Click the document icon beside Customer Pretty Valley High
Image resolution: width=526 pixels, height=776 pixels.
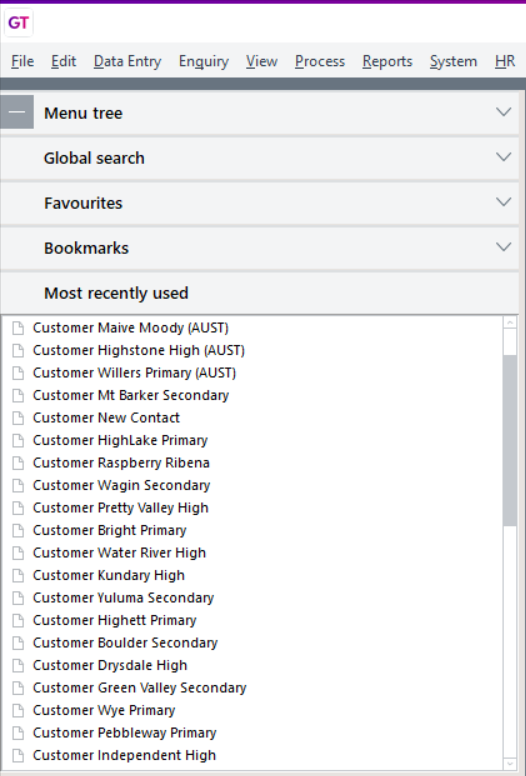18,508
